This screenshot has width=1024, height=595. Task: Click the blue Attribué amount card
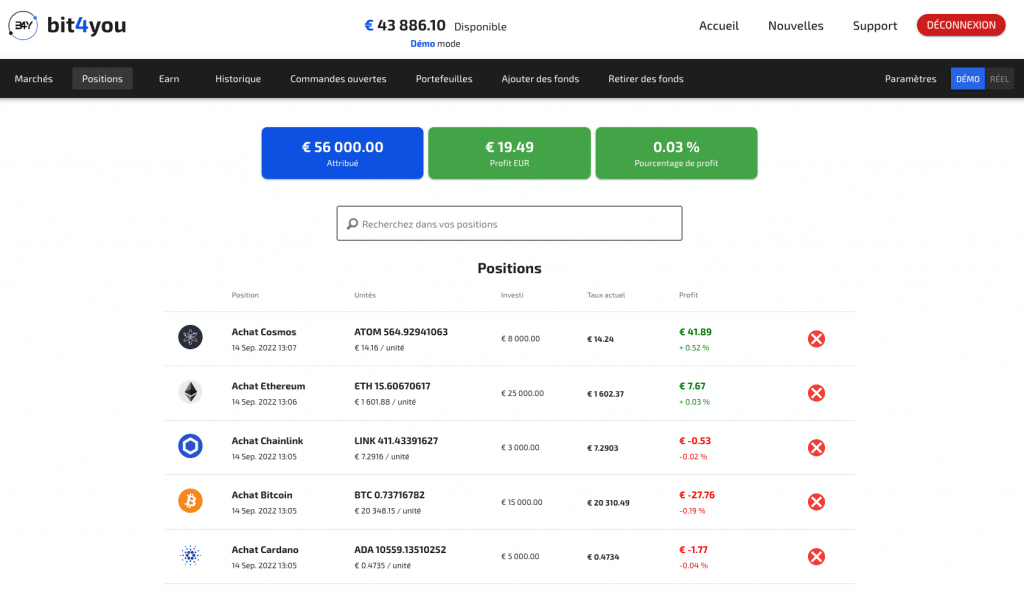tap(342, 153)
